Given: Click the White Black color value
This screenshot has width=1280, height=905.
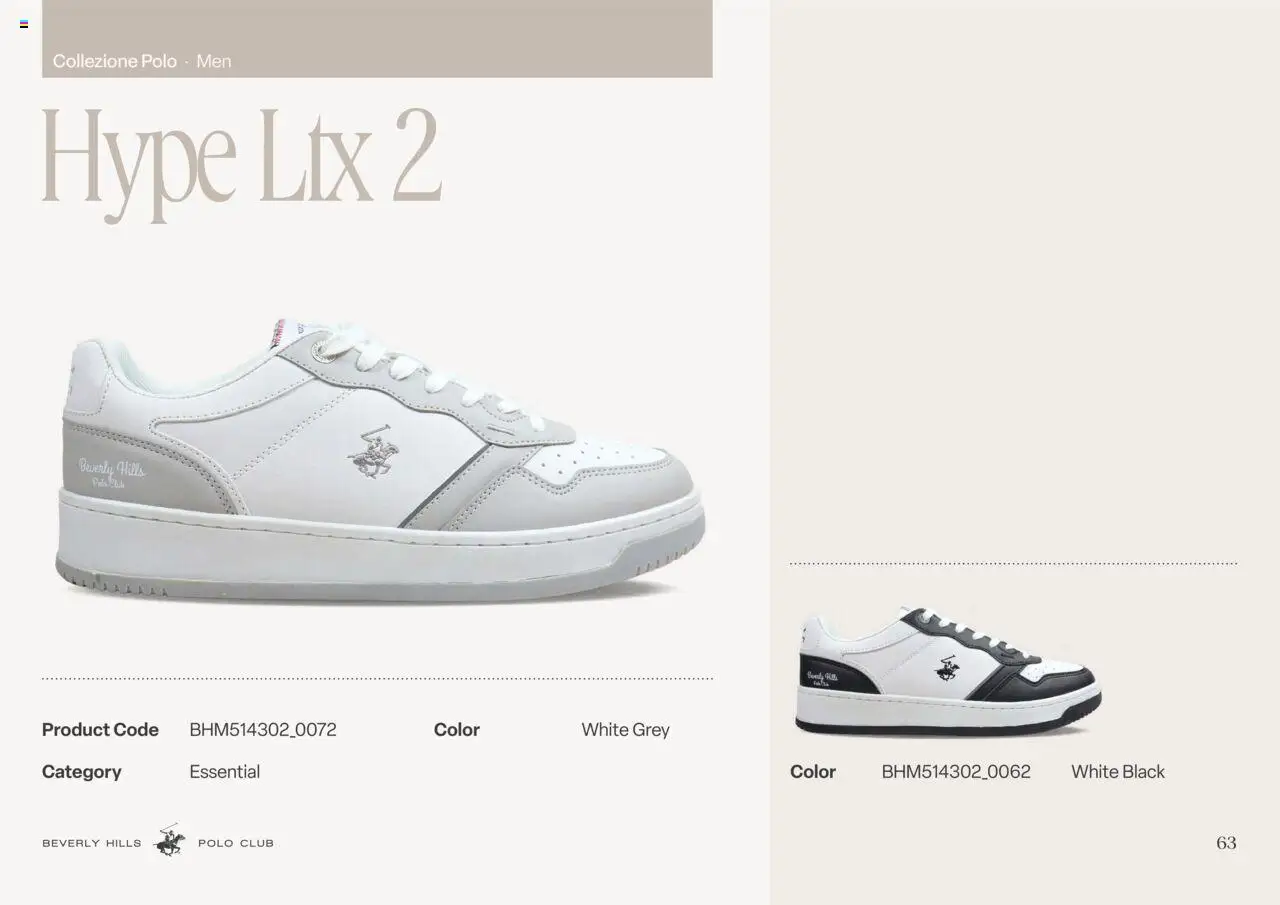Looking at the screenshot, I should pyautogui.click(x=1118, y=772).
